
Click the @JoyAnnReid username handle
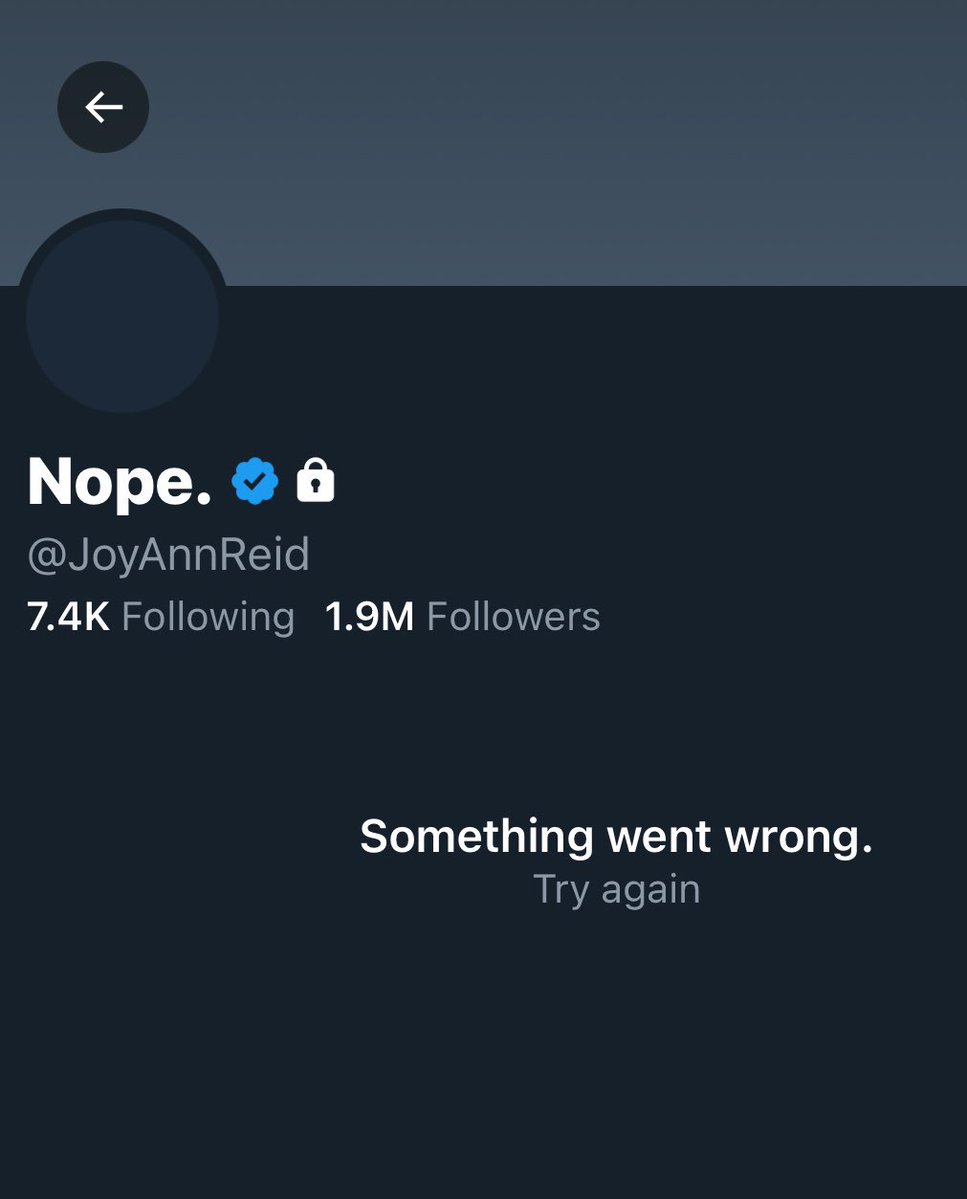[x=168, y=555]
